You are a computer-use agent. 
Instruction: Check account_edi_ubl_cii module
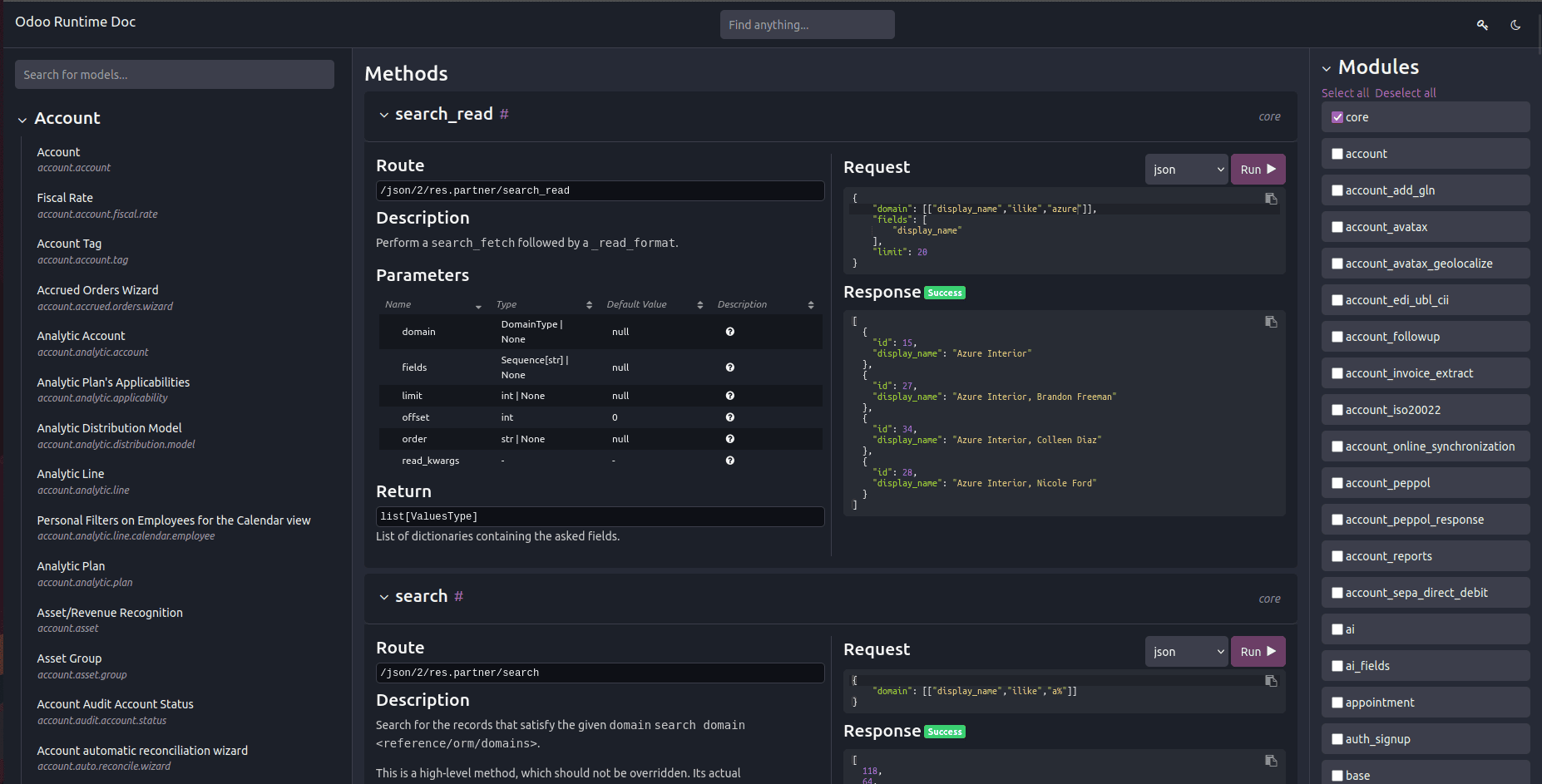pos(1337,300)
